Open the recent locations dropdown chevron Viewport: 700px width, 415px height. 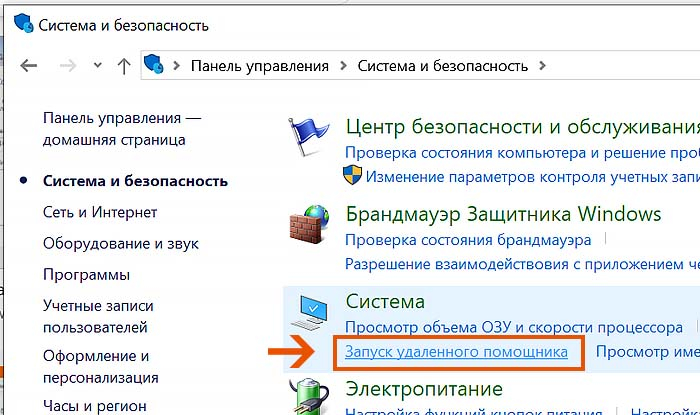(97, 66)
